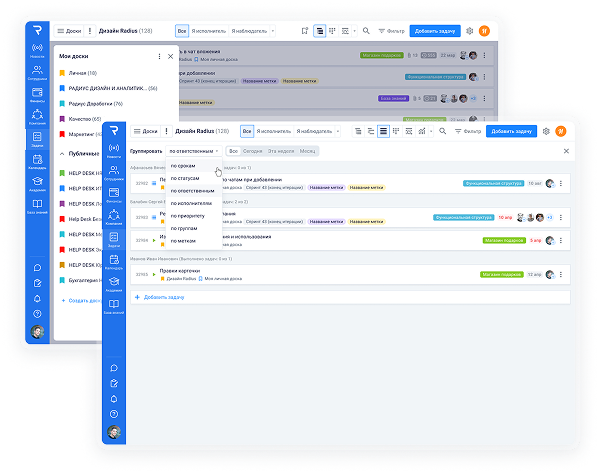Image resolution: width=600 pixels, height=474 pixels.
Task: Open the chat bubble icon in front sidebar
Action: pyautogui.click(x=115, y=367)
